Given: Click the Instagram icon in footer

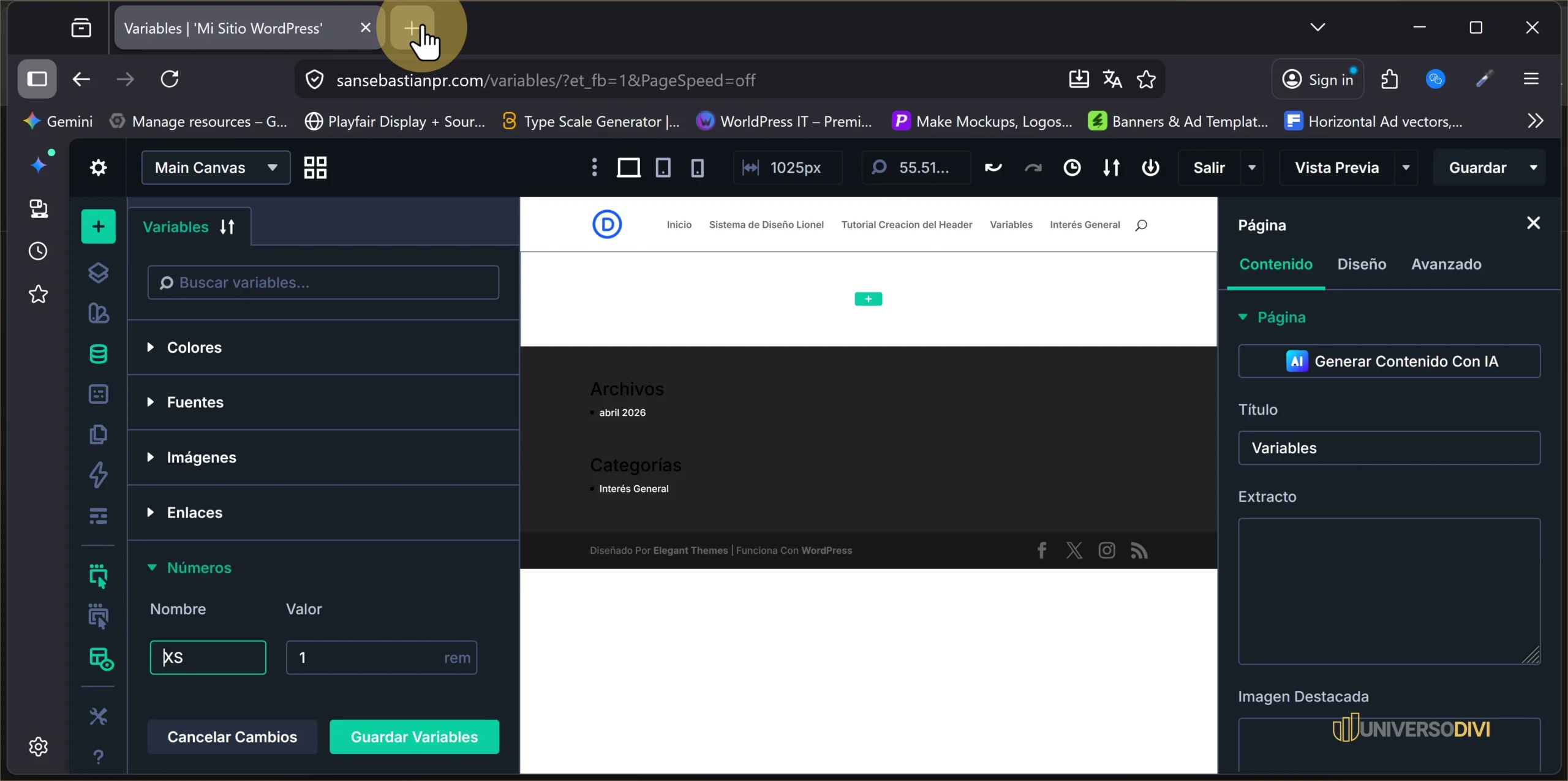Looking at the screenshot, I should 1106,550.
